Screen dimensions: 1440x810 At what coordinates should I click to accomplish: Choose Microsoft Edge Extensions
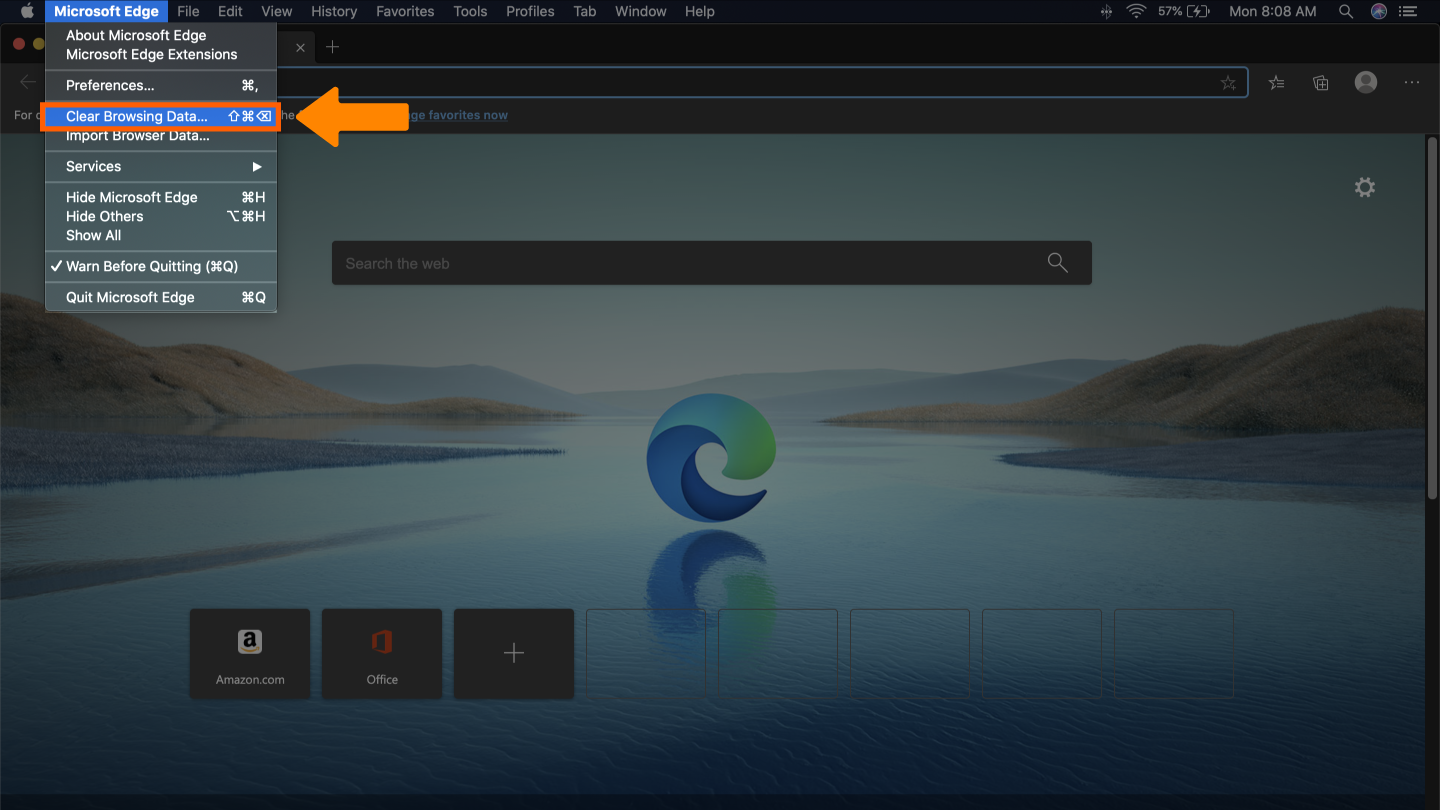[161, 54]
